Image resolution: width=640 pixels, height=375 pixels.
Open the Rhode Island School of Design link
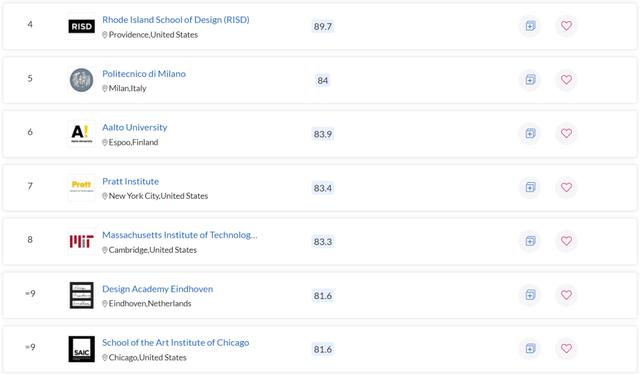(x=176, y=20)
